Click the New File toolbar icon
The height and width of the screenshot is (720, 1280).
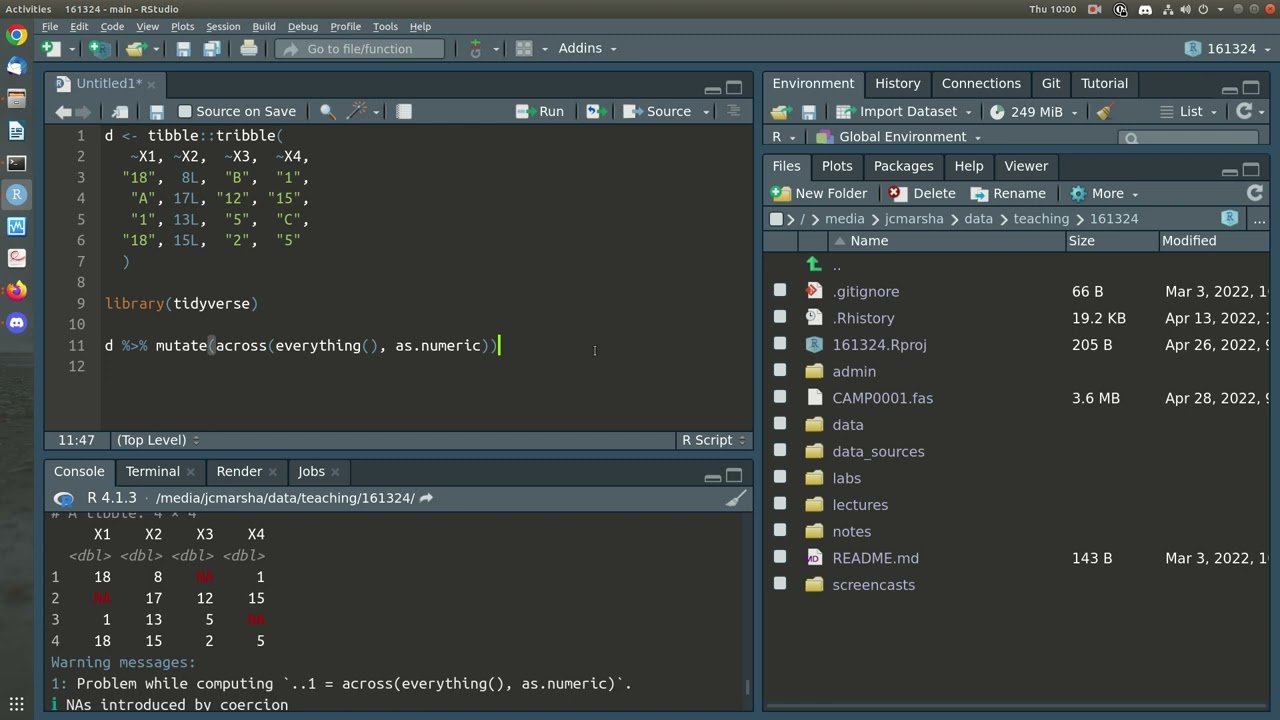(51, 48)
